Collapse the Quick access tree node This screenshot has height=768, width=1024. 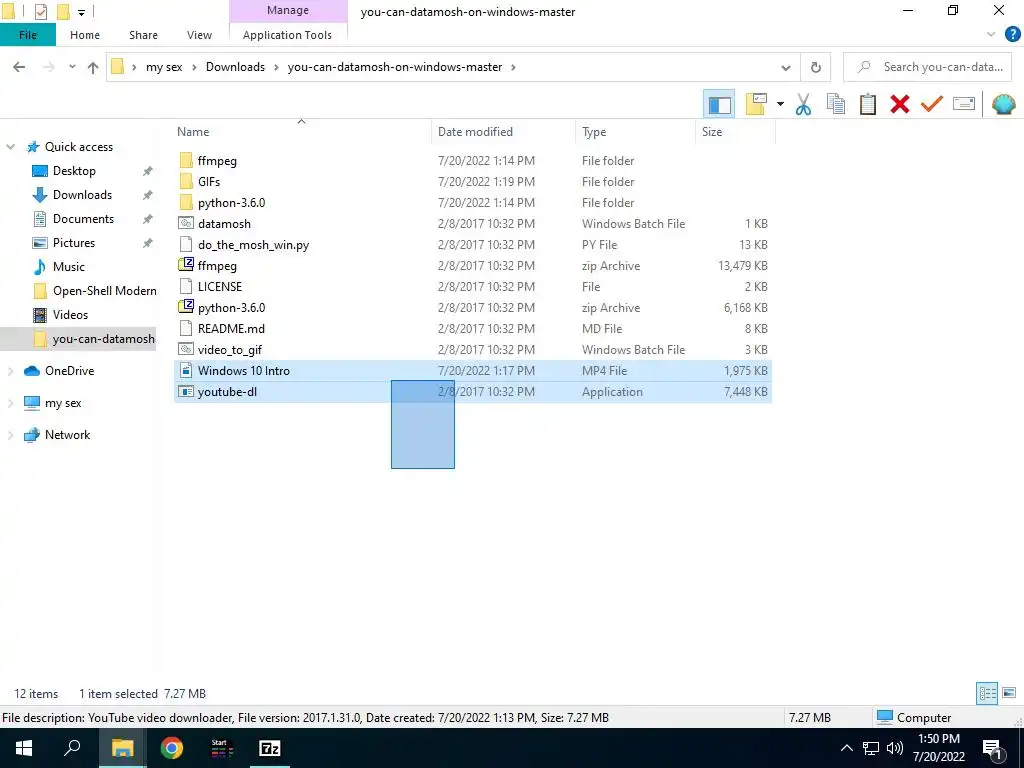[10, 147]
